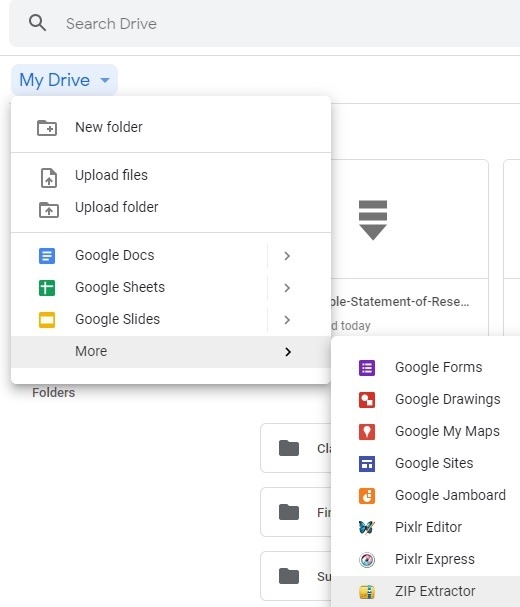Select Pixlr Express from the submenu
The image size is (520, 607).
[426, 559]
